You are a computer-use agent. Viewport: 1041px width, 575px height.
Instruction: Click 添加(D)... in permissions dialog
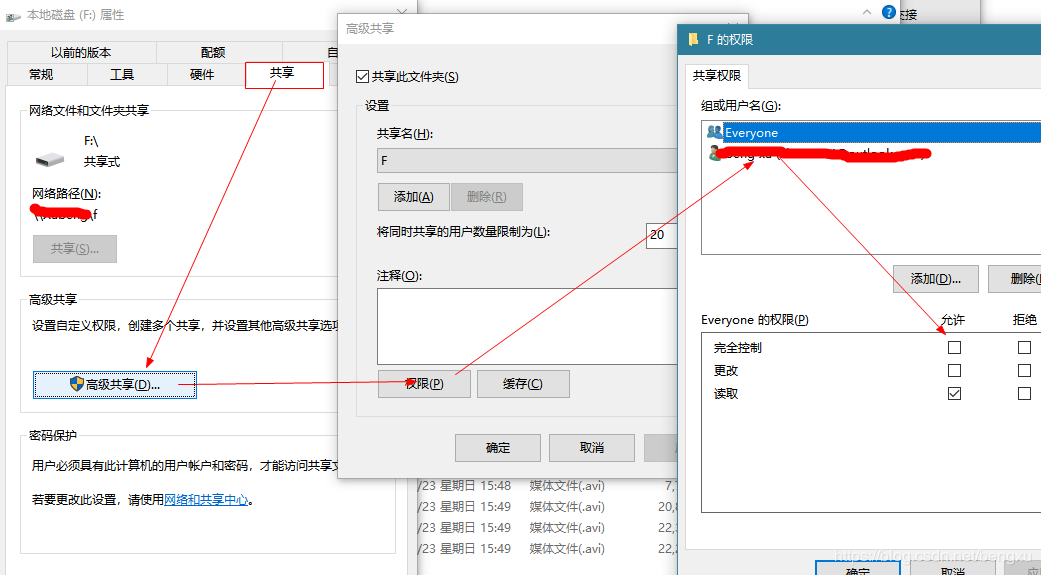[x=935, y=279]
